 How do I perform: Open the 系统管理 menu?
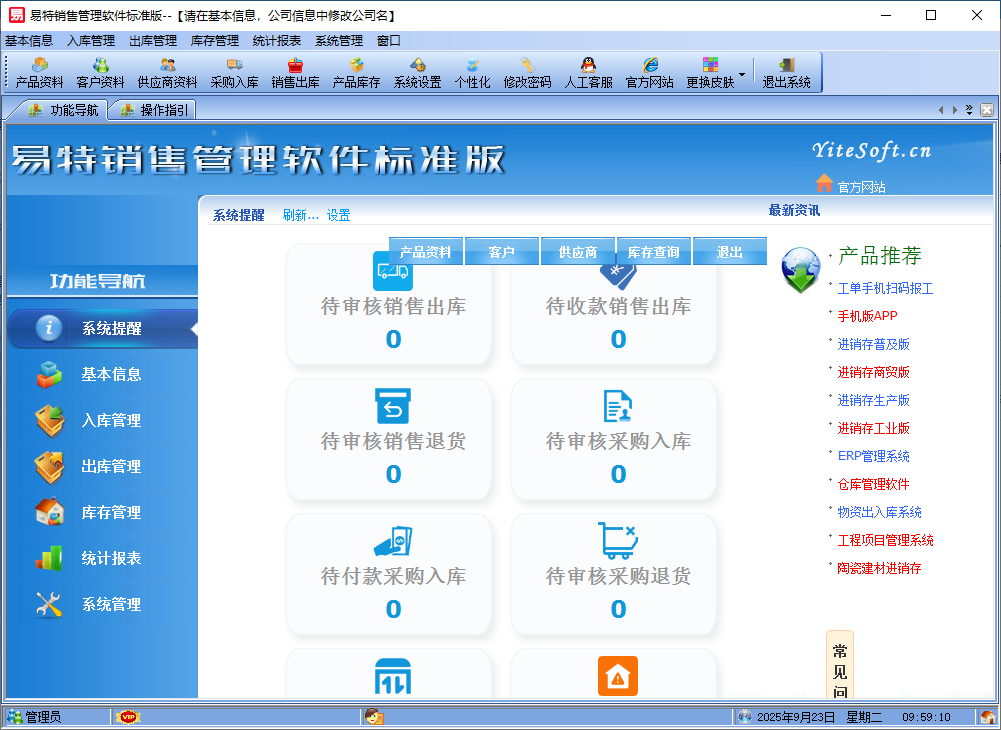pos(338,41)
